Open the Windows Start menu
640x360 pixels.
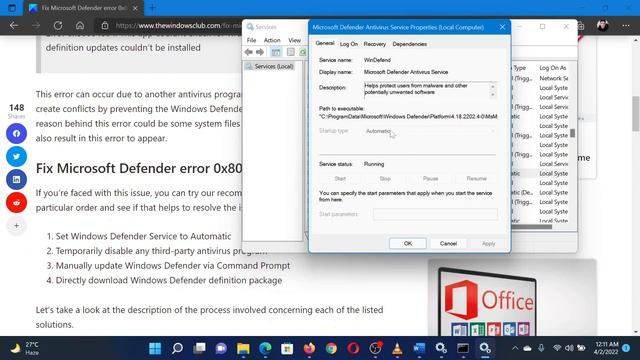(155, 348)
